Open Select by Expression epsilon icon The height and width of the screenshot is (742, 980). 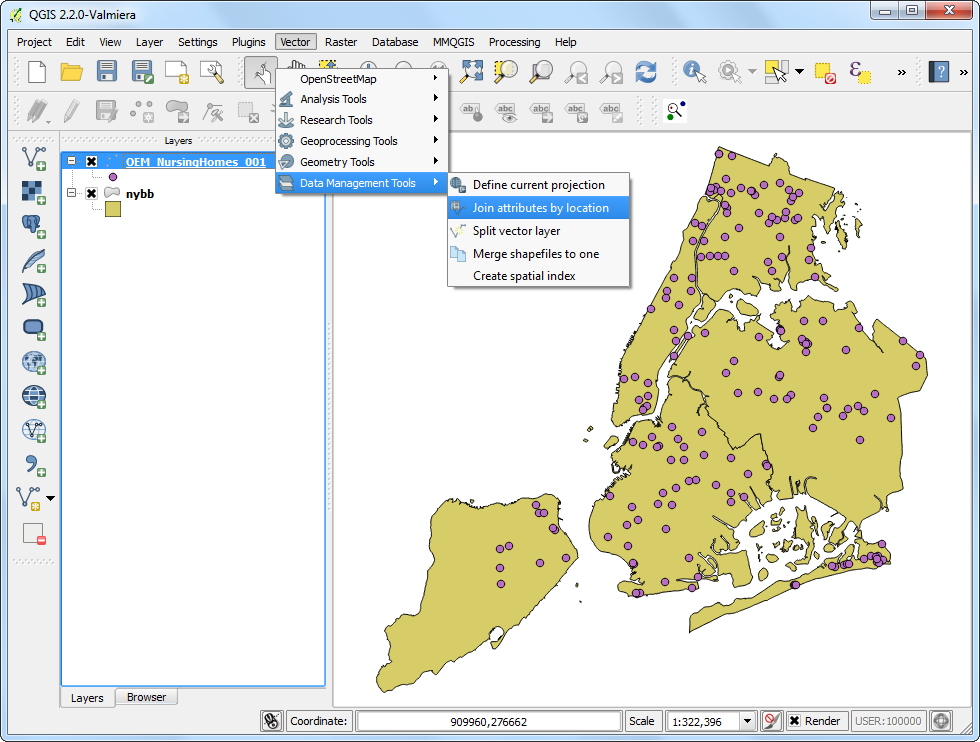(x=860, y=73)
